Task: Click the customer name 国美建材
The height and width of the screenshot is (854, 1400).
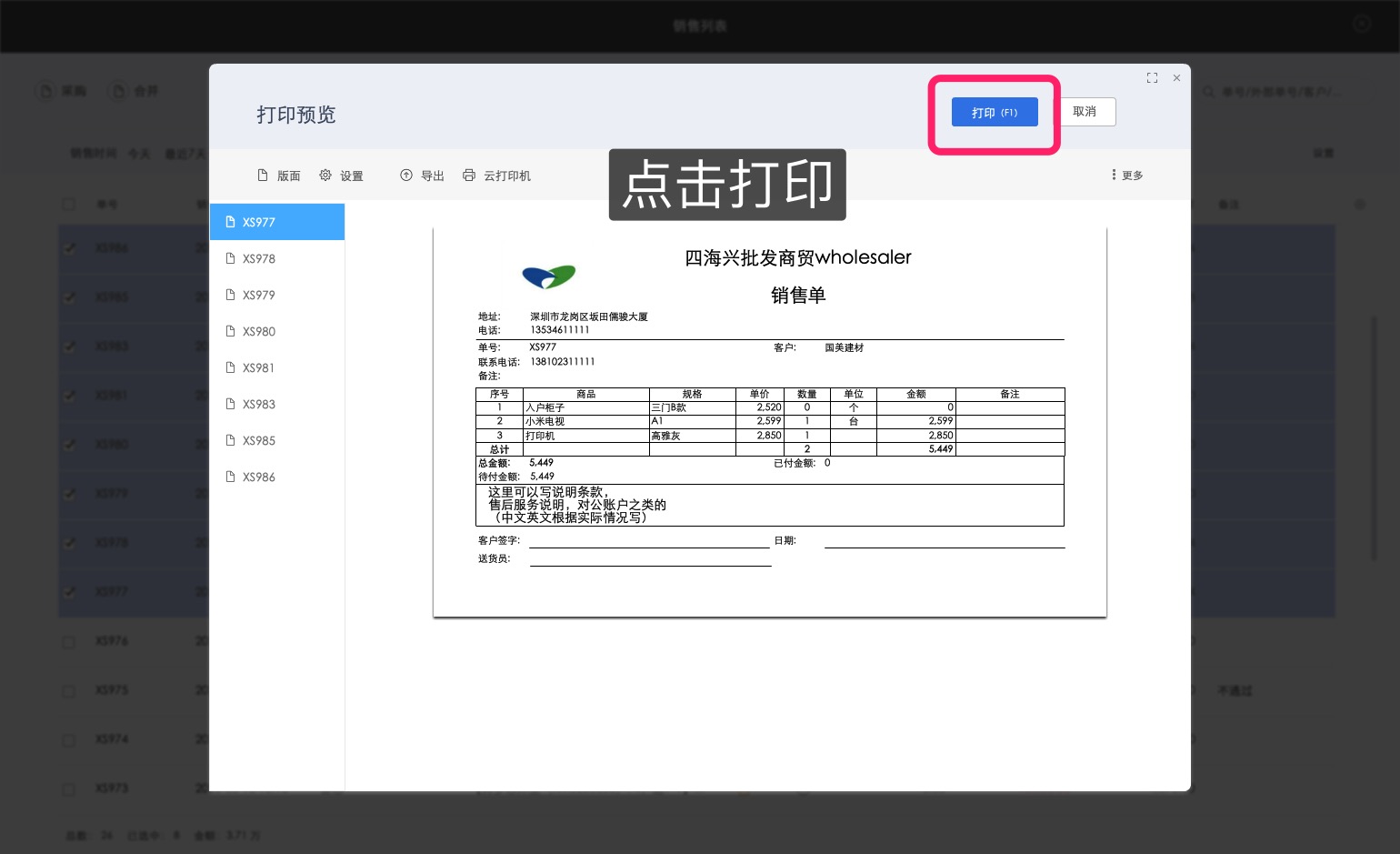Action: coord(845,347)
